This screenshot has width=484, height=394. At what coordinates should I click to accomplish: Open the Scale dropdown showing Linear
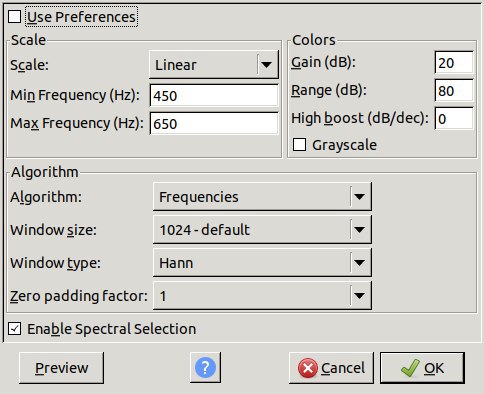pos(213,65)
